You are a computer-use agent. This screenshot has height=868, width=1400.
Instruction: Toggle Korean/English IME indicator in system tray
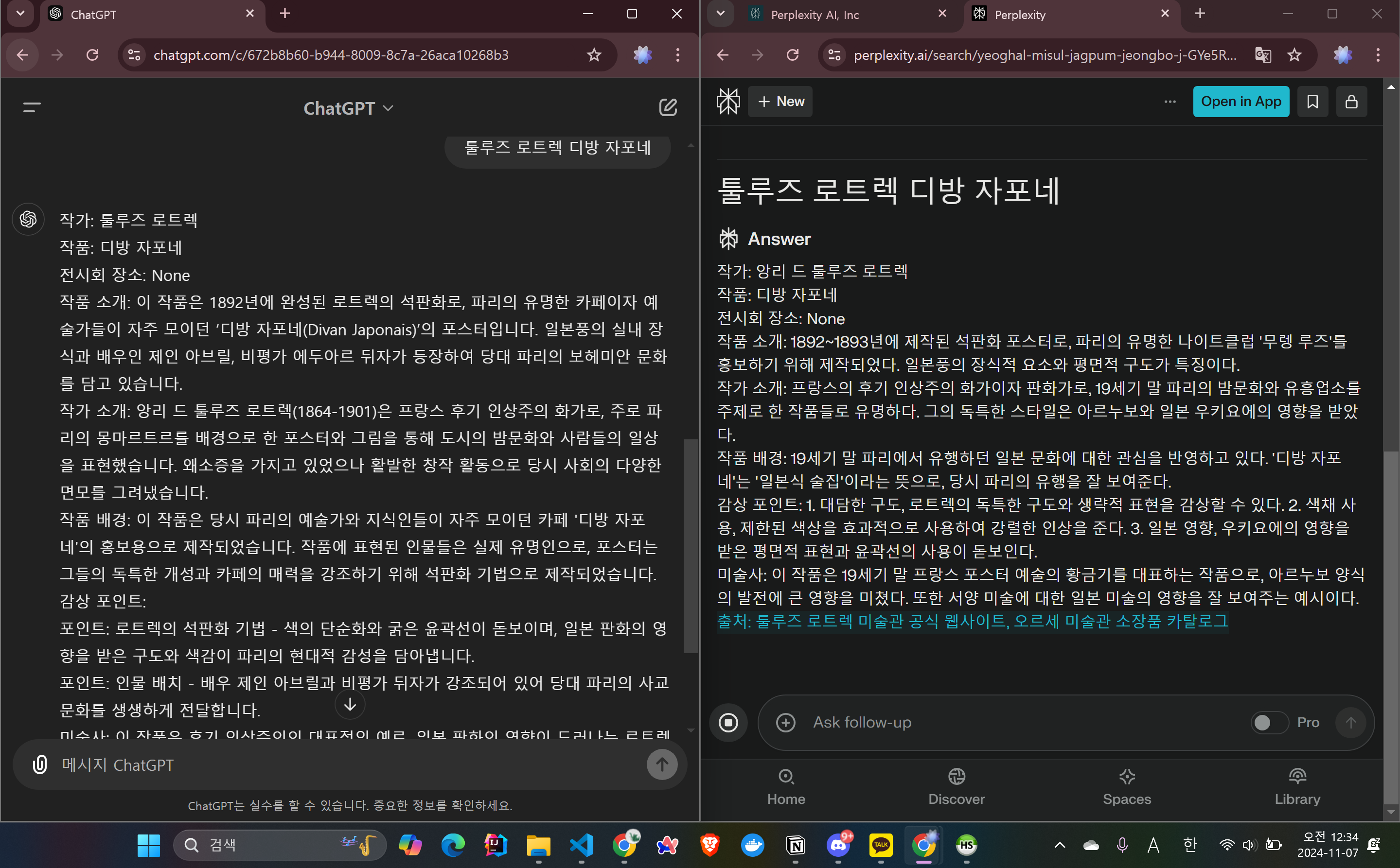(x=1190, y=845)
